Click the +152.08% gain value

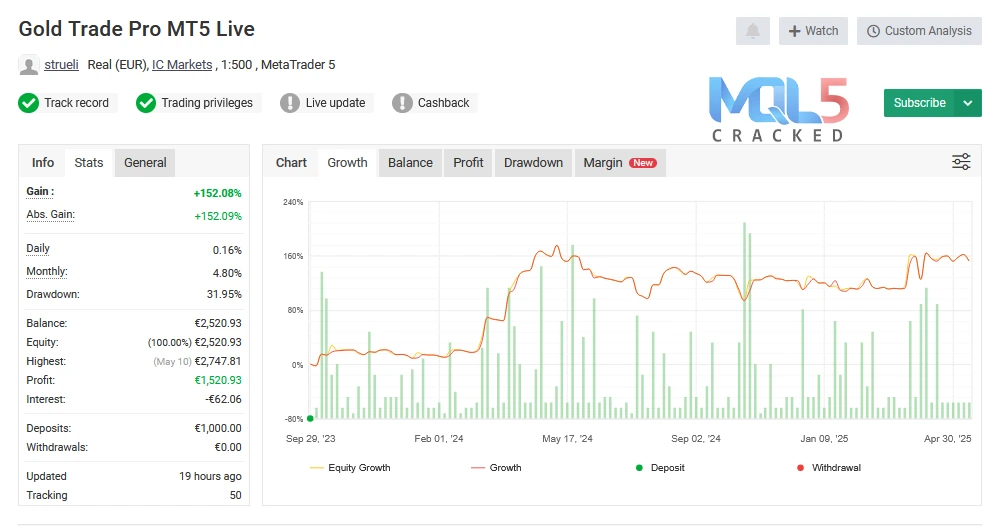(x=218, y=193)
